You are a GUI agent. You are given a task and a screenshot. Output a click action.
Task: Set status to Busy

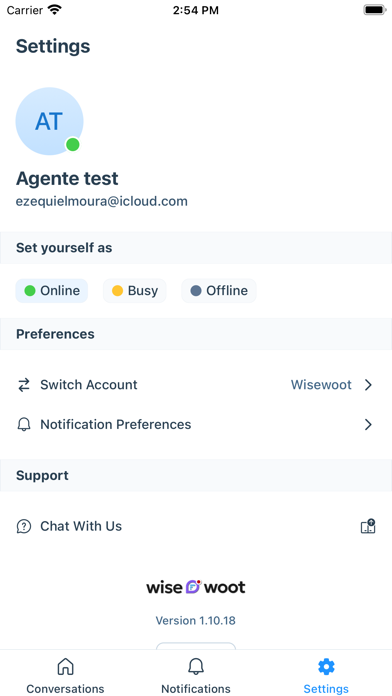pos(135,291)
